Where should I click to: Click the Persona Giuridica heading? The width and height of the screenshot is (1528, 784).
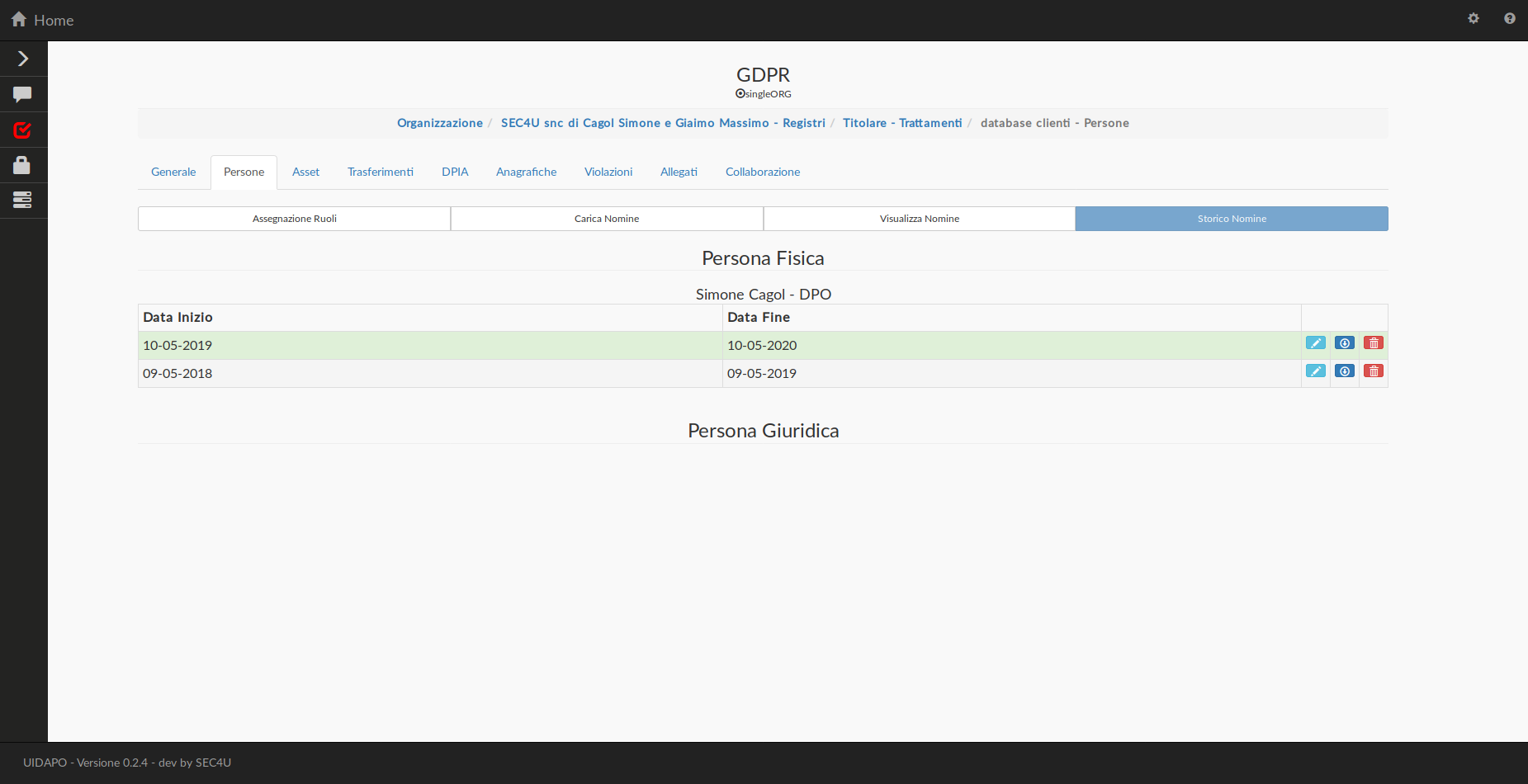point(763,431)
